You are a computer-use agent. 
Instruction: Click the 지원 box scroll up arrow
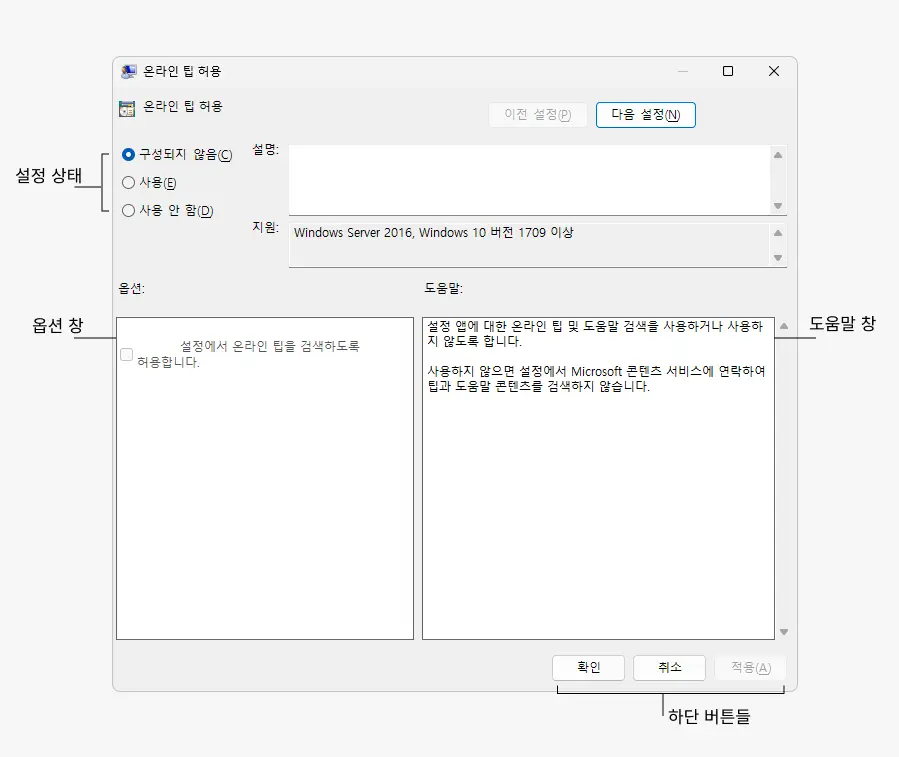point(778,233)
